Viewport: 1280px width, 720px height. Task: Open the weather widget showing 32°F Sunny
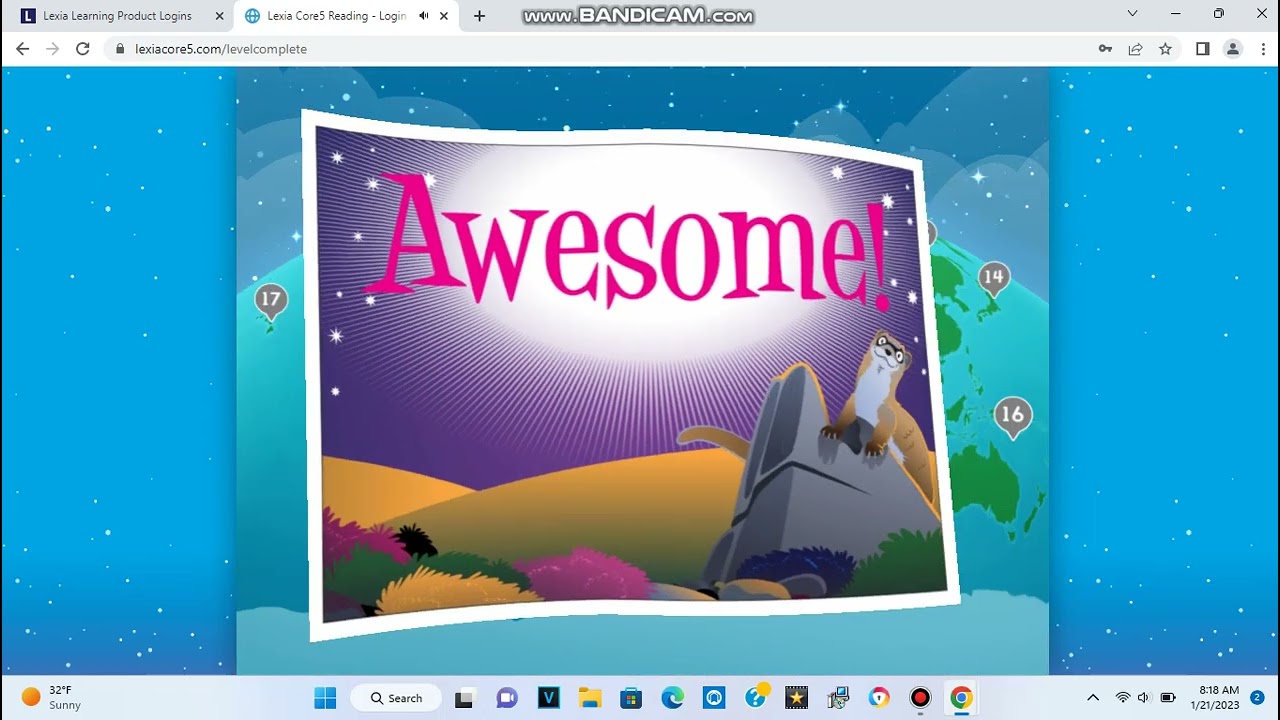[52, 698]
